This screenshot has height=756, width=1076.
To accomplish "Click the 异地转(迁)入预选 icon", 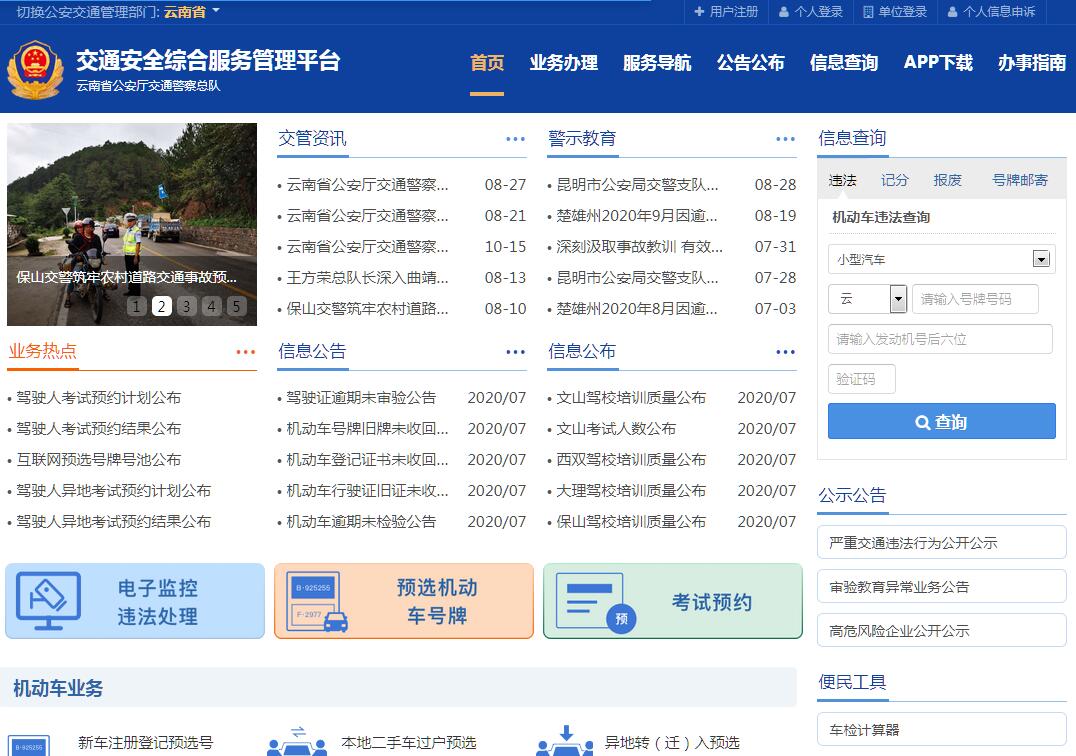I will point(566,741).
